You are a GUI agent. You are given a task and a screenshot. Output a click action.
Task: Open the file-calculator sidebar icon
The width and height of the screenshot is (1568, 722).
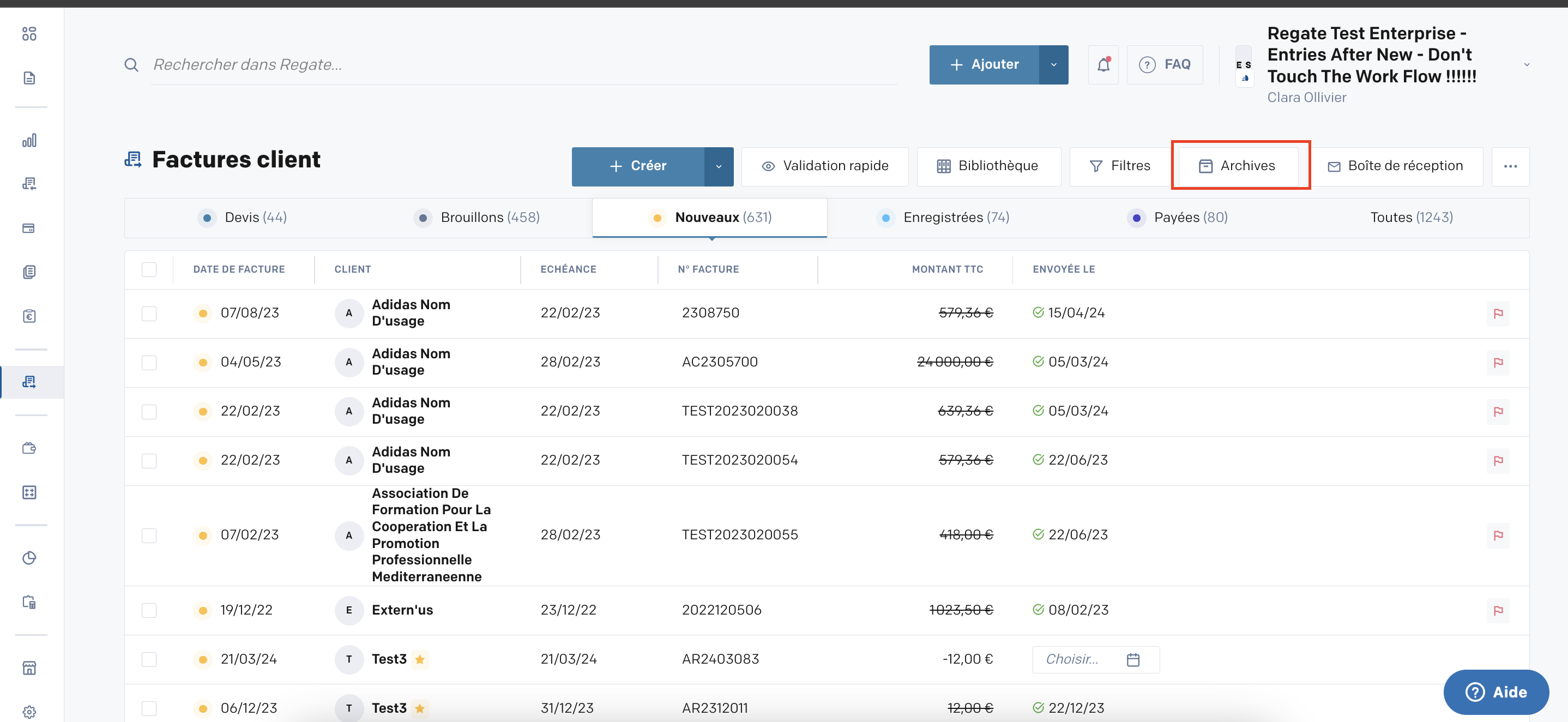[x=29, y=602]
